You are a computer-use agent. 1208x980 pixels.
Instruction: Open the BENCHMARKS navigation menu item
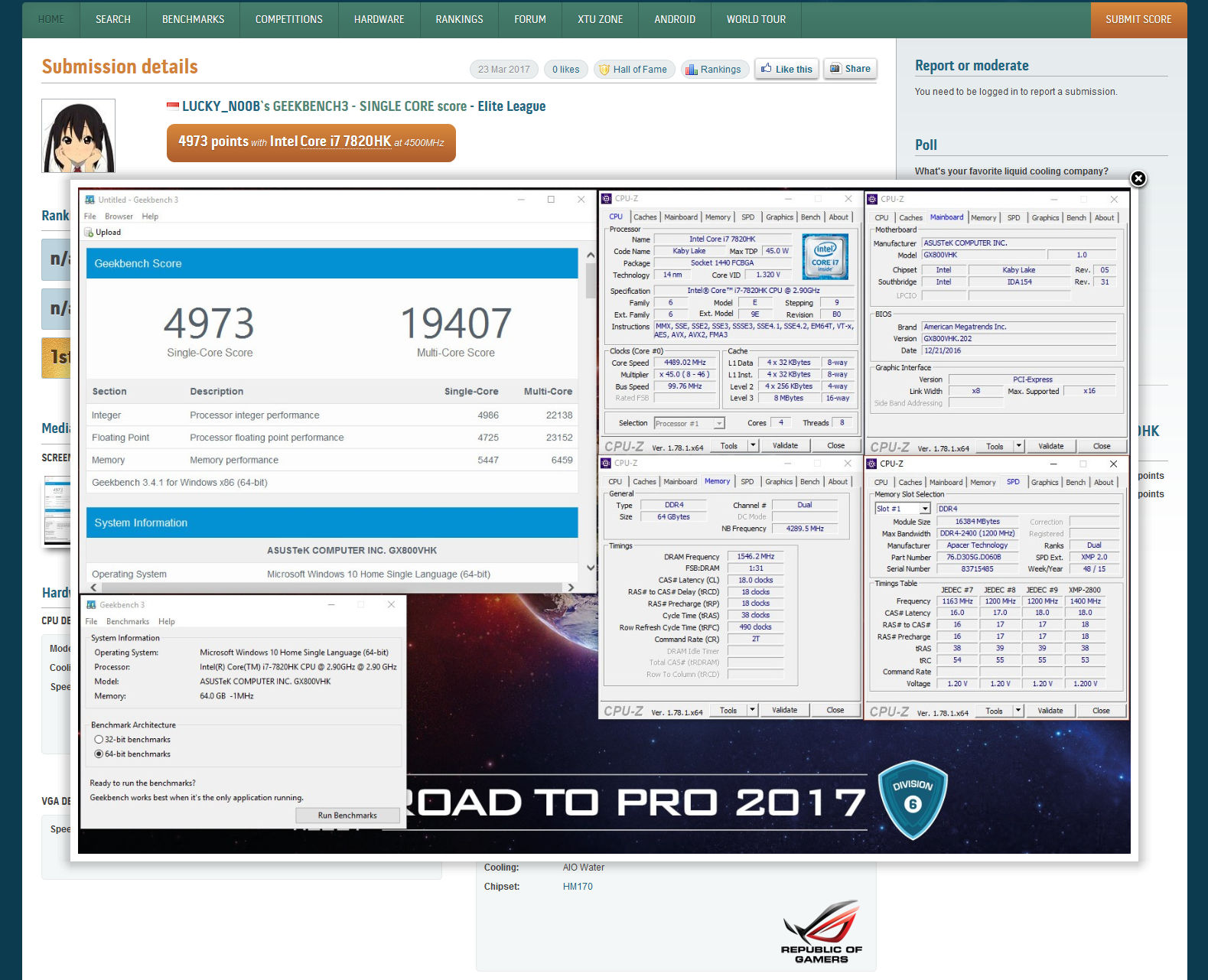click(x=193, y=19)
